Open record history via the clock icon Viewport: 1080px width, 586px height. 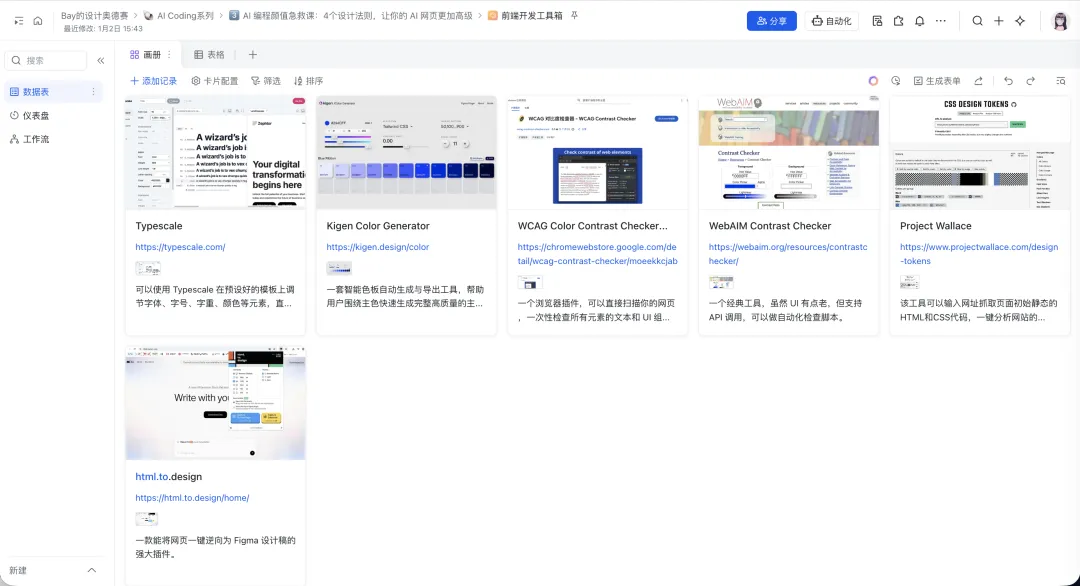pos(895,81)
